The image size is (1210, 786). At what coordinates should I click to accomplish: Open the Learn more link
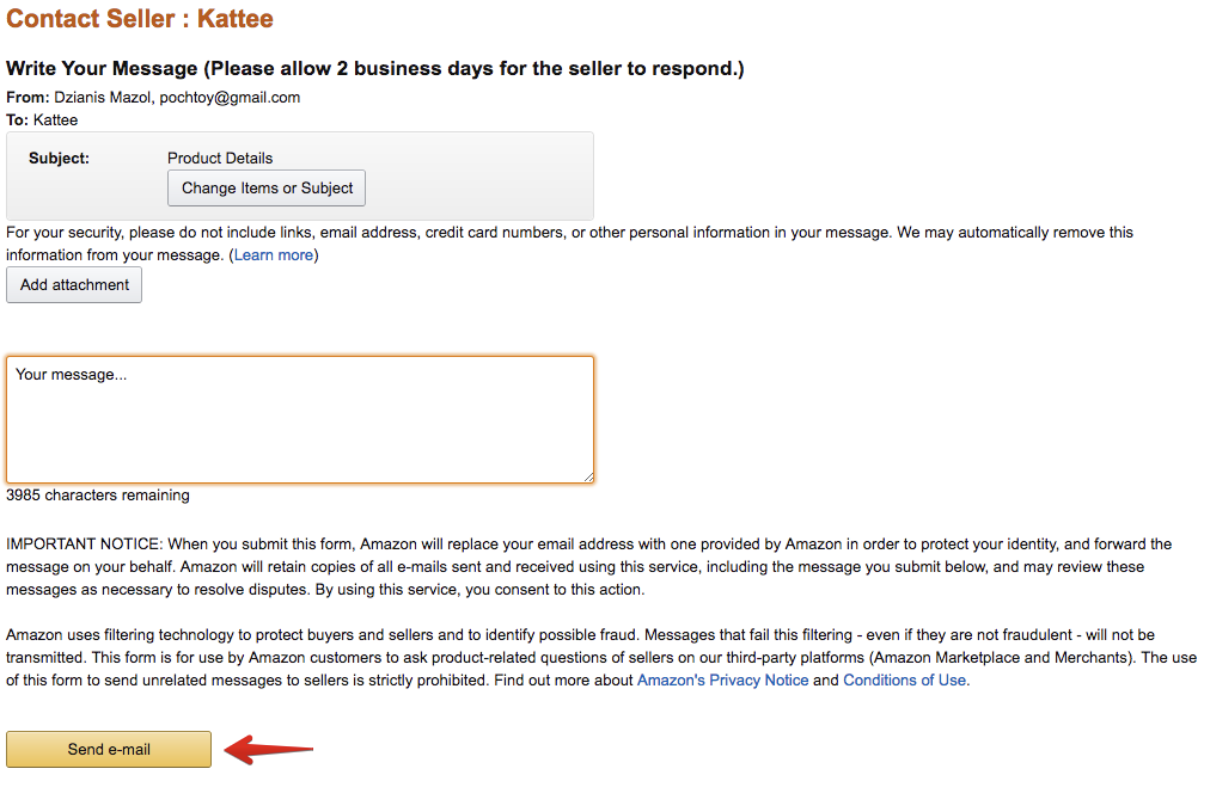pyautogui.click(x=274, y=255)
